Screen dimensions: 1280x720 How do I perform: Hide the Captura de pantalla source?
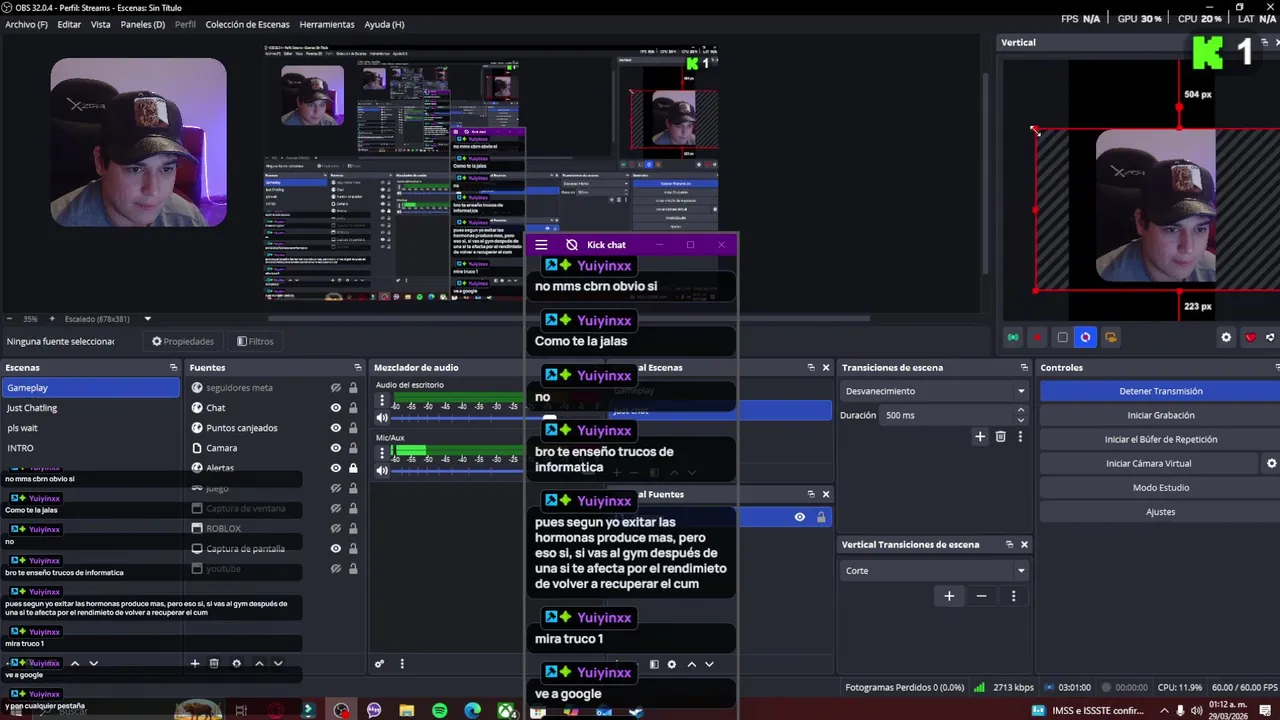336,549
